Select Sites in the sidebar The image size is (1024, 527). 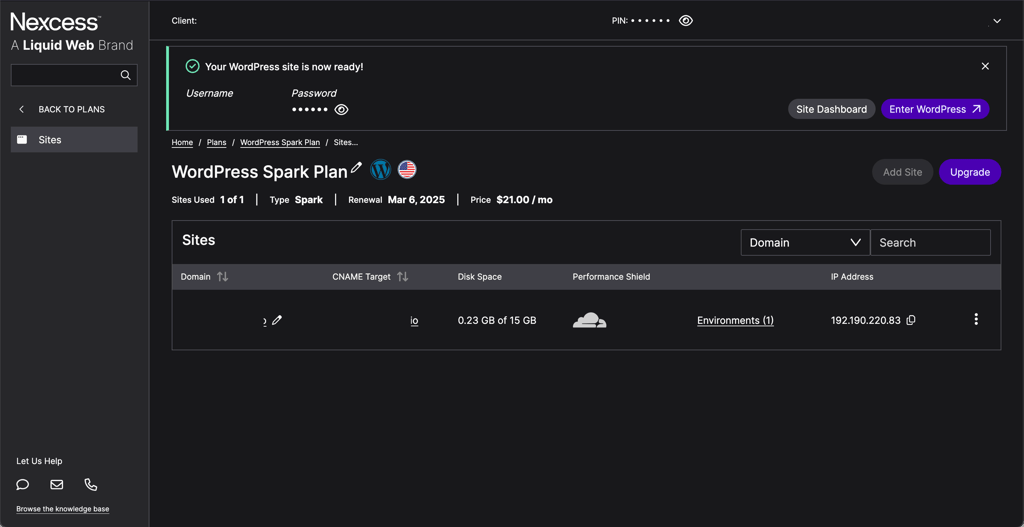[x=74, y=140]
